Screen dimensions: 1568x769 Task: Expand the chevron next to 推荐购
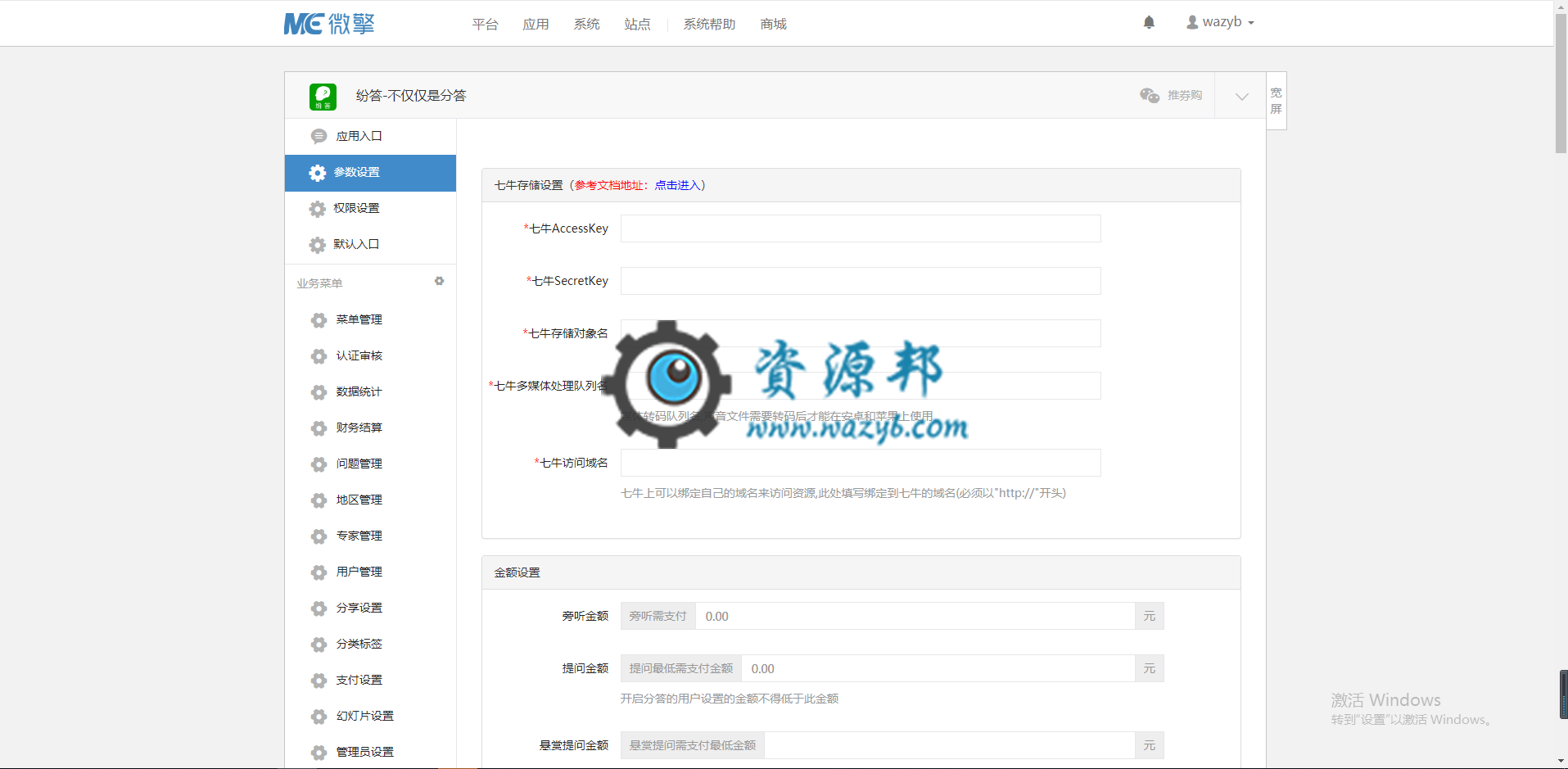coord(1241,97)
